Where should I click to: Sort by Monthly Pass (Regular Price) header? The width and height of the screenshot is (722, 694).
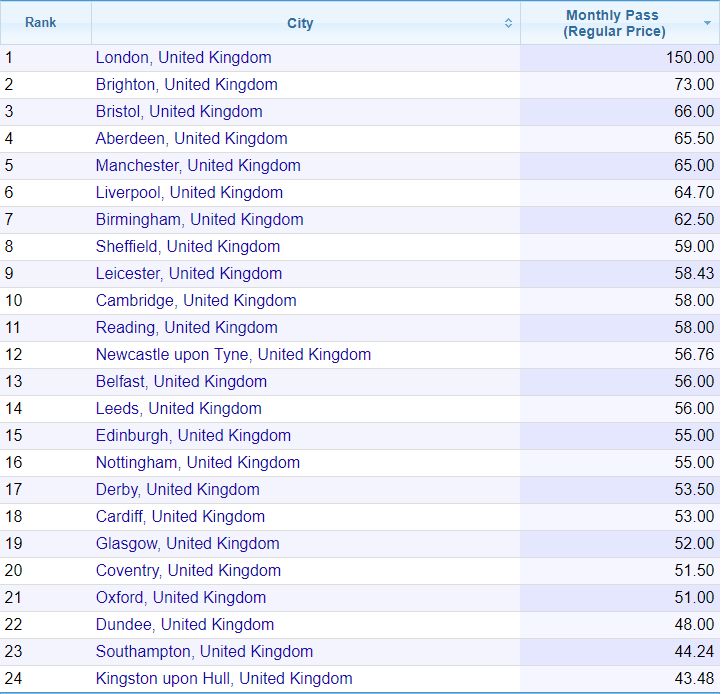[615, 23]
